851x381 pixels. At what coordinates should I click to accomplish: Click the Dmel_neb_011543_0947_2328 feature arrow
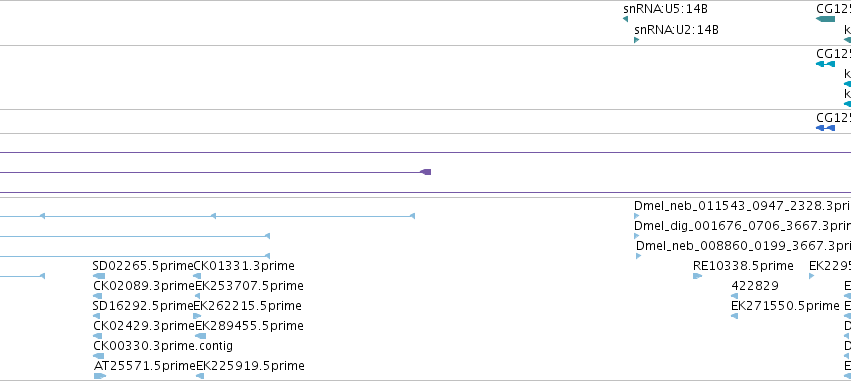click(637, 216)
